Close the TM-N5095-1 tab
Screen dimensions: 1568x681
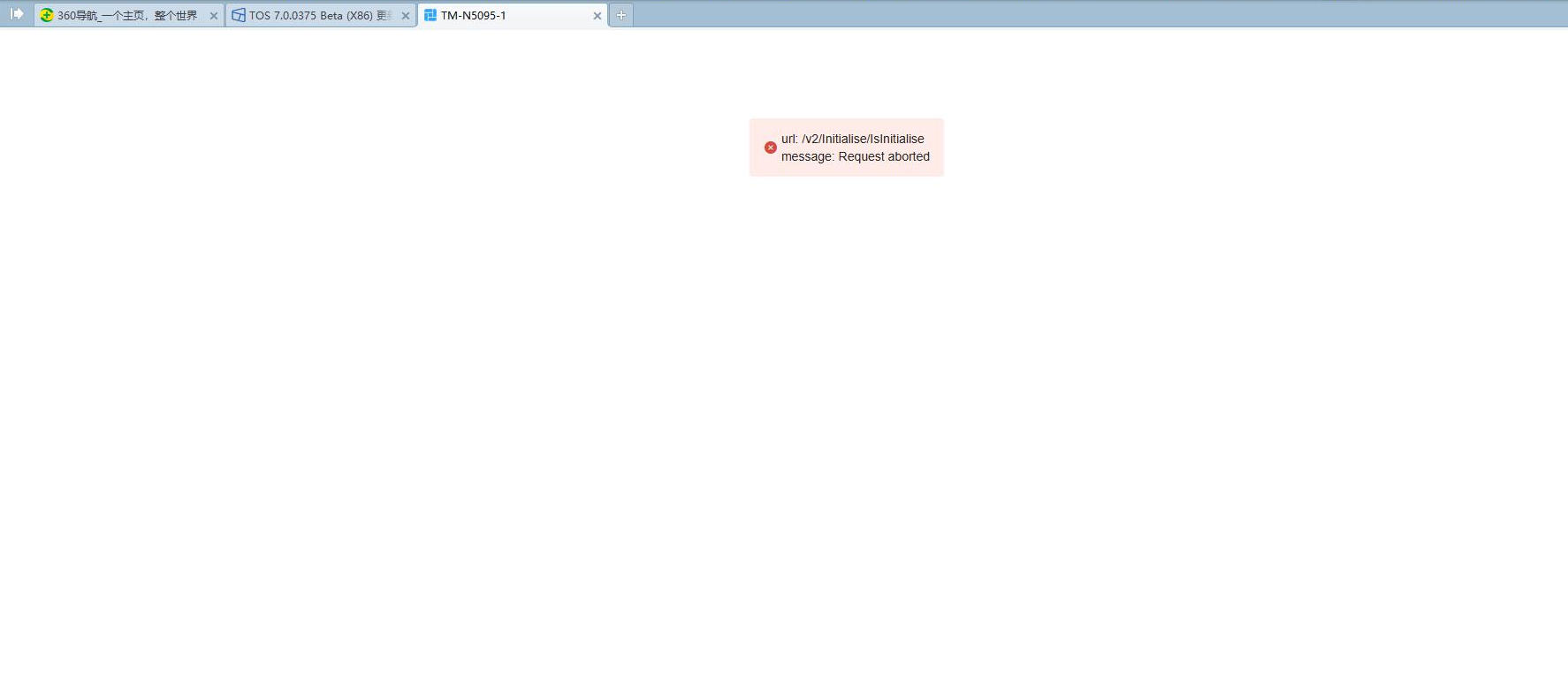(x=598, y=16)
